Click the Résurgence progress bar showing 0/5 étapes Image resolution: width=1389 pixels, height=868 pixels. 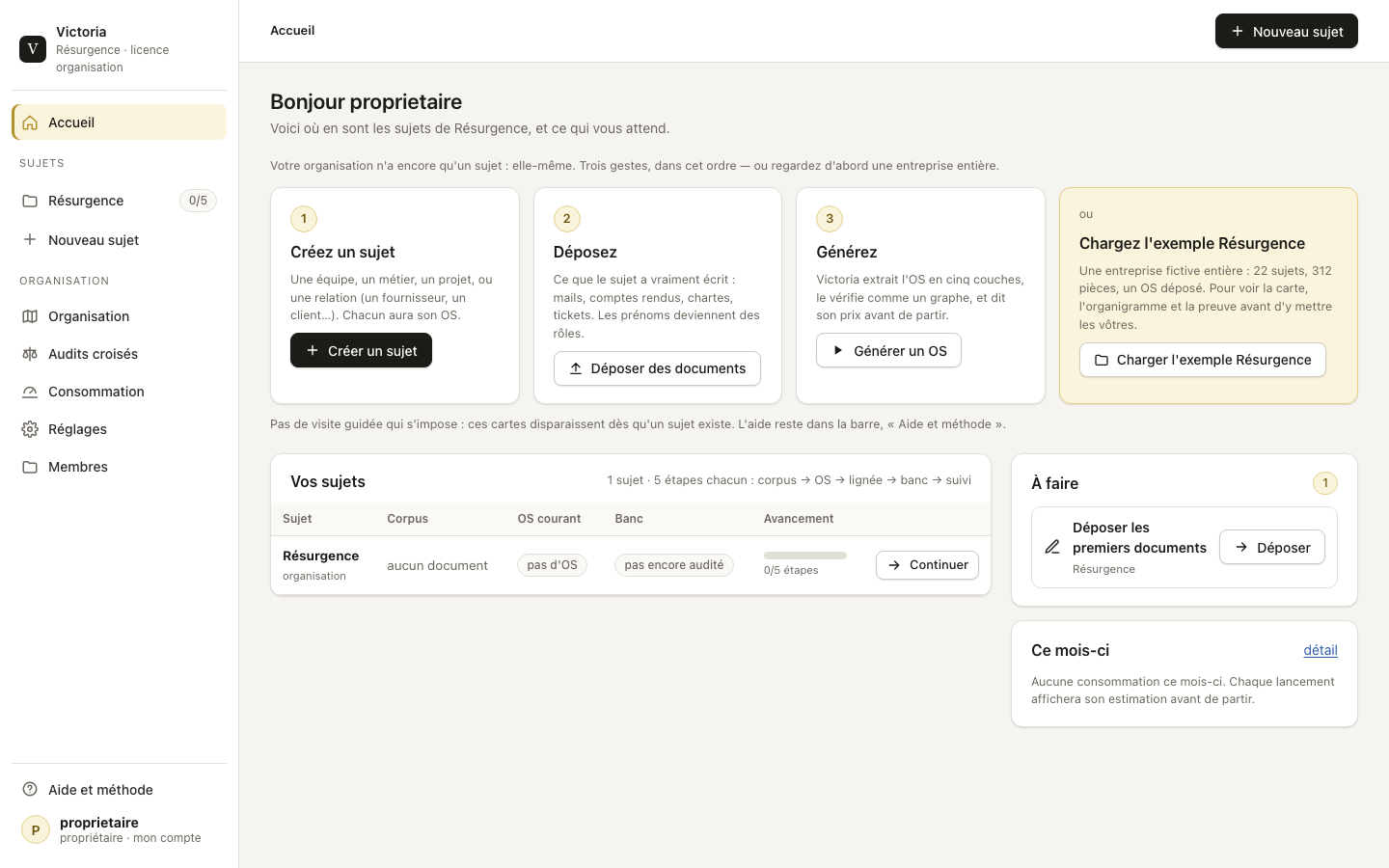point(805,556)
